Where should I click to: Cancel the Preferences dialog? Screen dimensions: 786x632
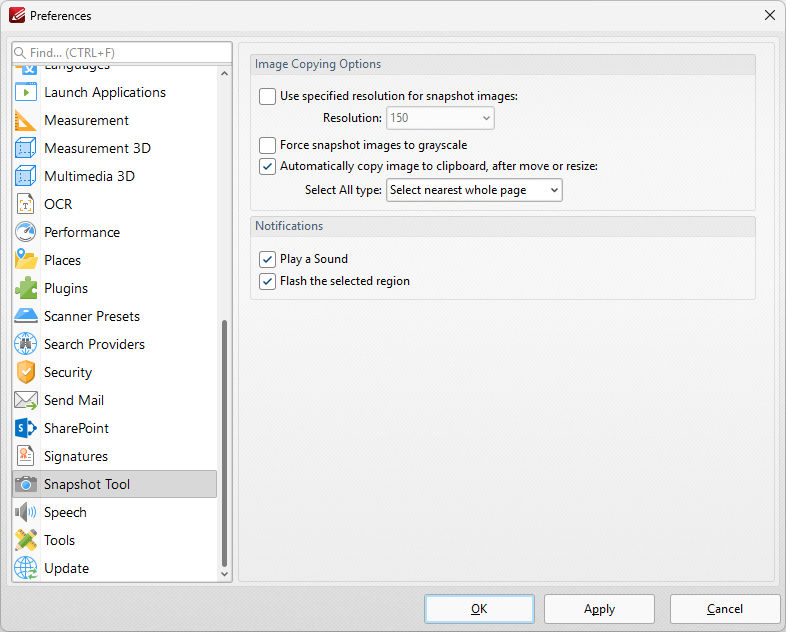725,609
